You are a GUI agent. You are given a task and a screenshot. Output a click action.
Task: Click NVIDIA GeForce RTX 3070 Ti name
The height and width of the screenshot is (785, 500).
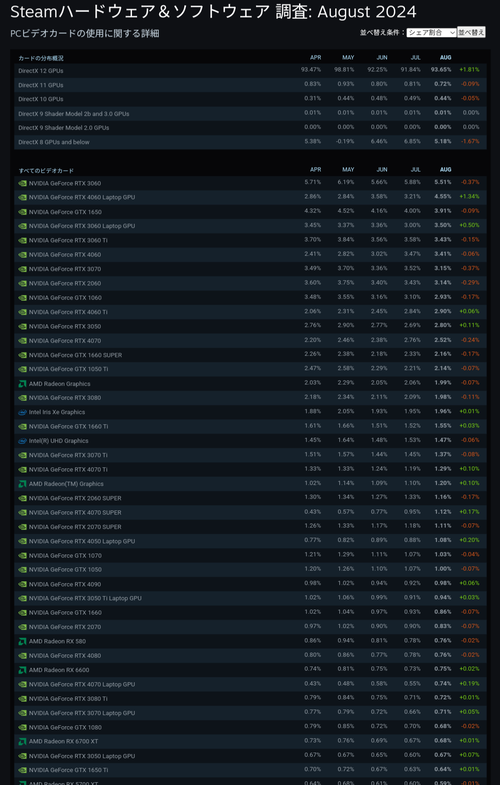pyautogui.click(x=68, y=456)
